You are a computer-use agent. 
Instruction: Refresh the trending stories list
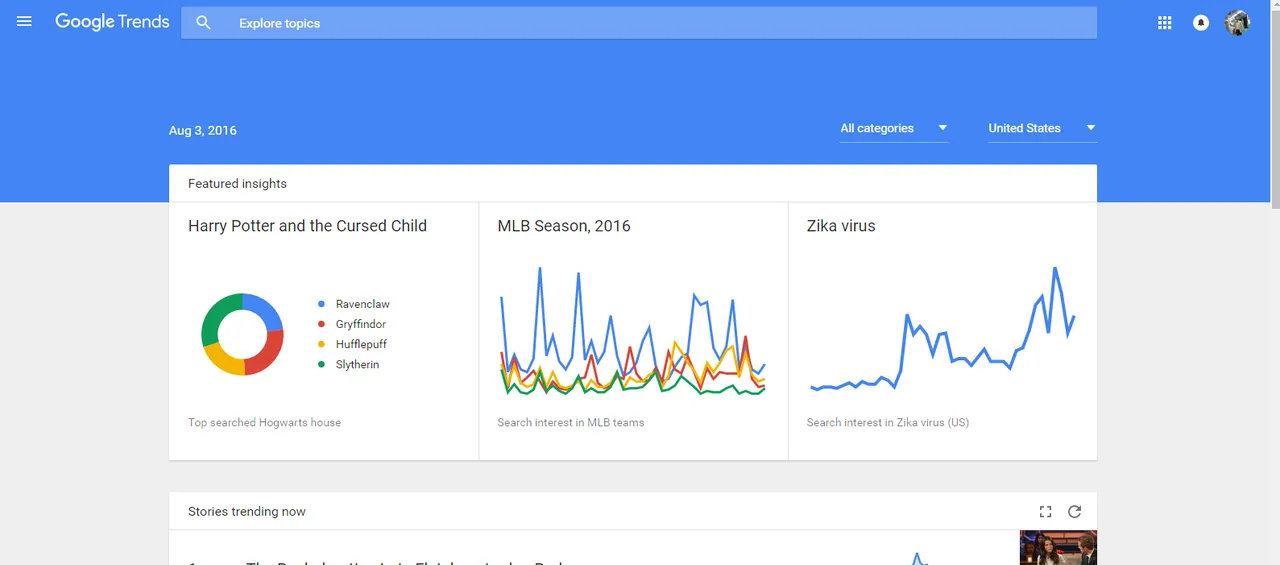tap(1074, 511)
